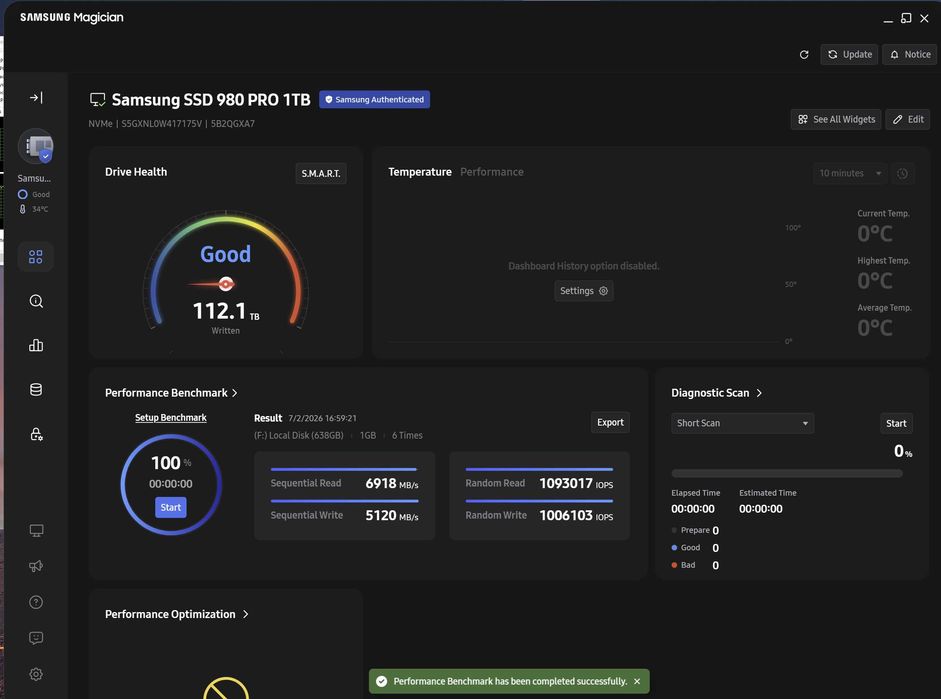Screen dimensions: 941x699
Task: Click the Setup Benchmark link
Action: pos(170,418)
